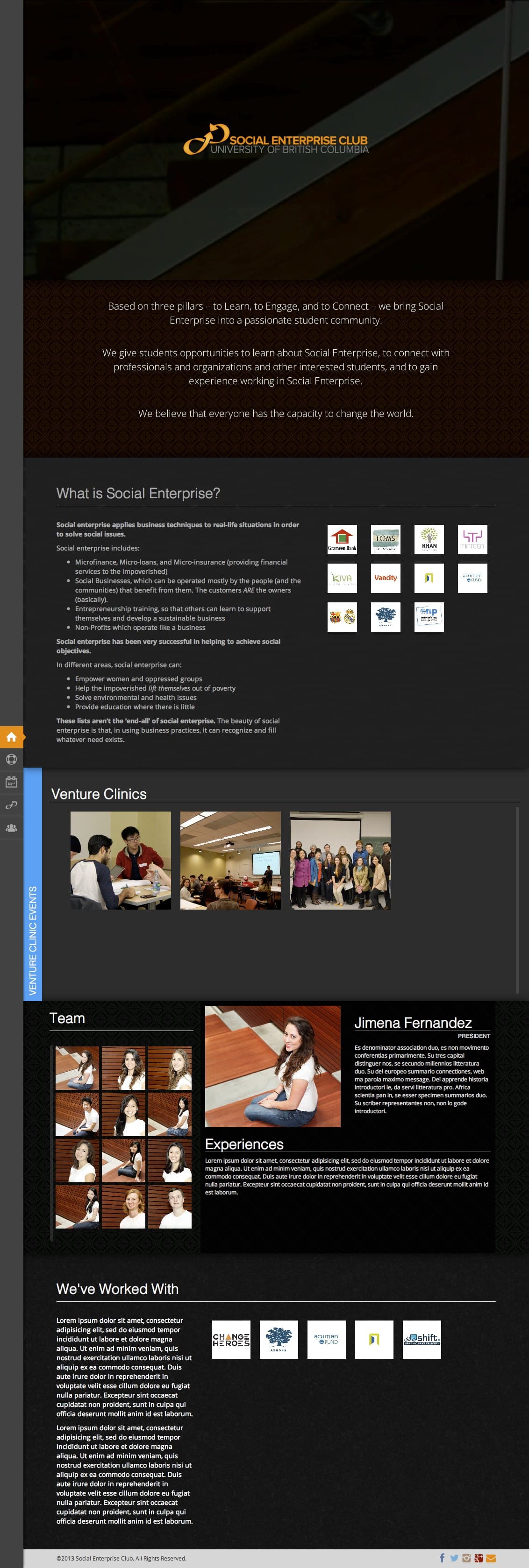This screenshot has width=529, height=1568.
Task: Click the two football club crests logo
Action: coord(342,617)
